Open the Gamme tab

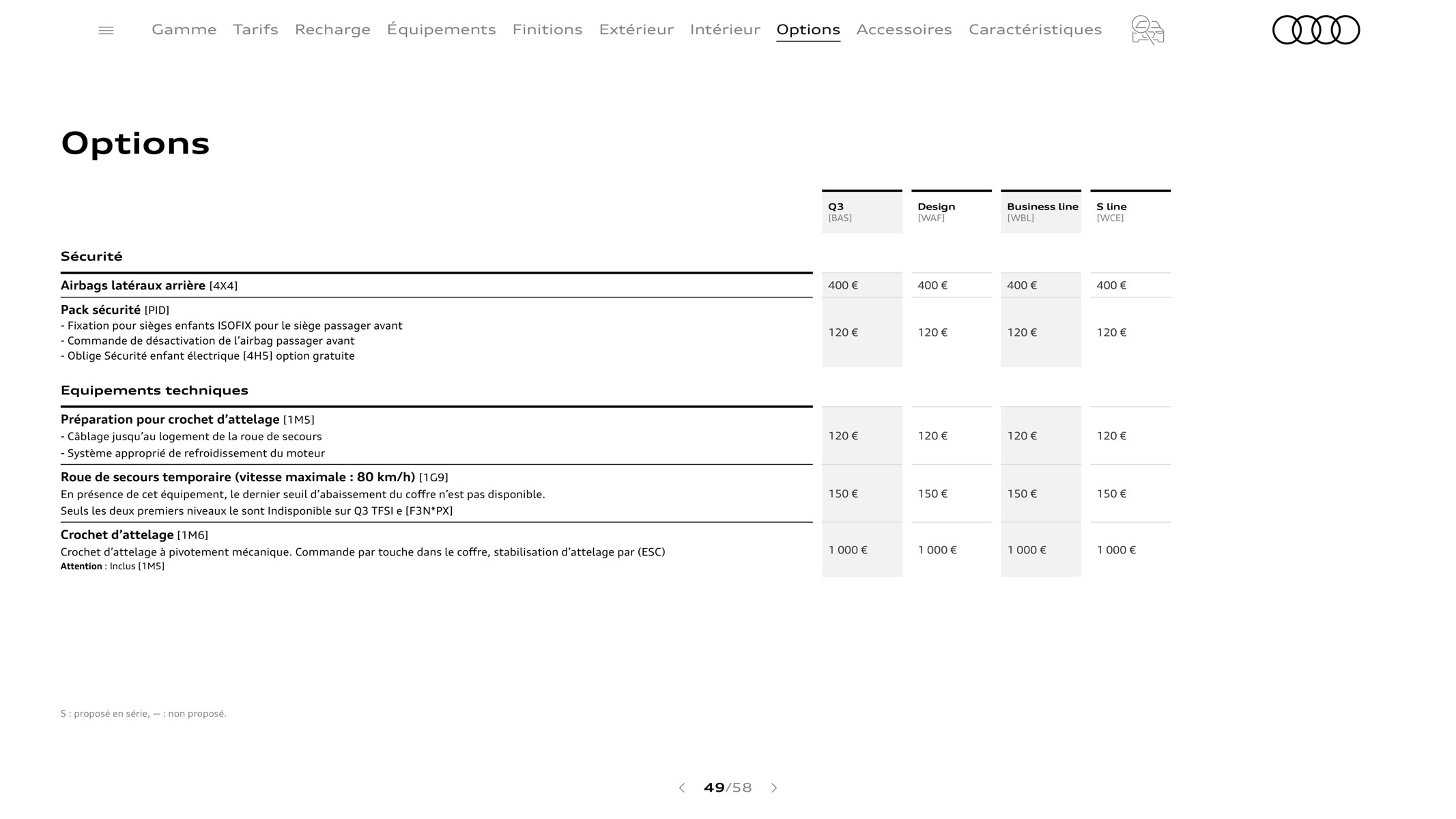click(x=184, y=29)
